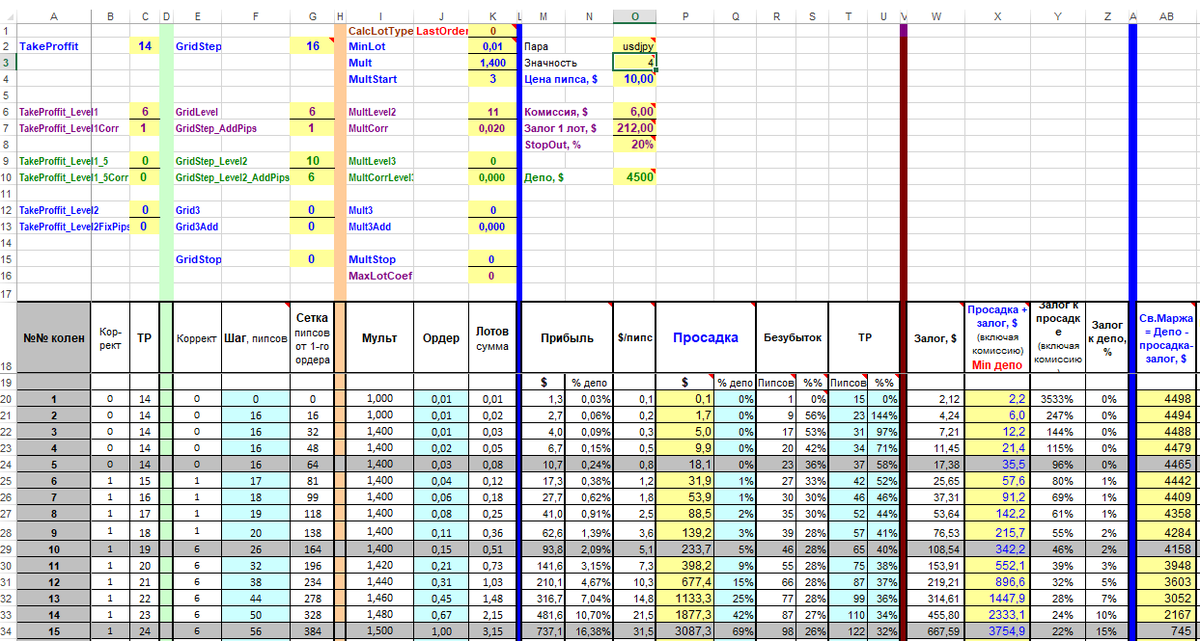
Task: Click the Прибыль table header
Action: 568,337
